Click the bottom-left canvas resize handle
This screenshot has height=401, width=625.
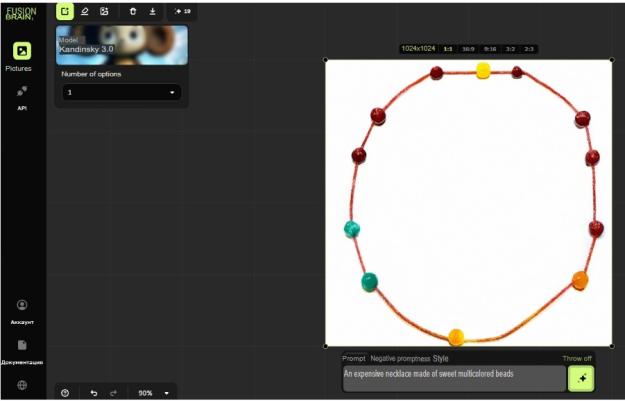[325, 346]
